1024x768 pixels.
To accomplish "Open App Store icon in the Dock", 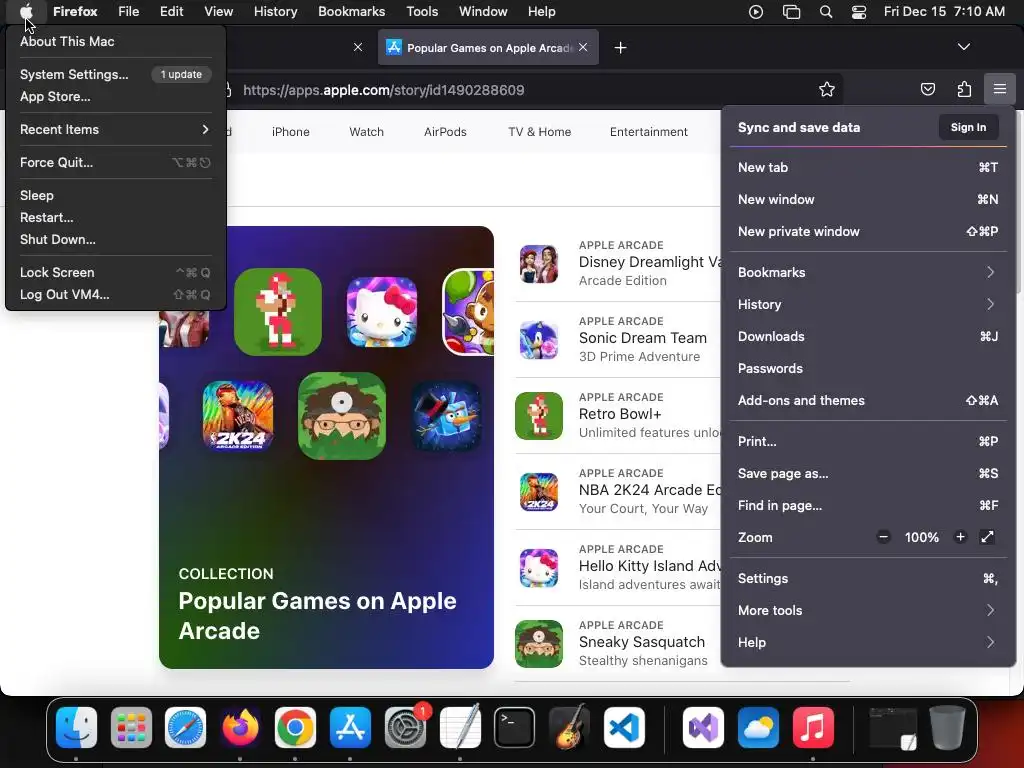I will (350, 727).
